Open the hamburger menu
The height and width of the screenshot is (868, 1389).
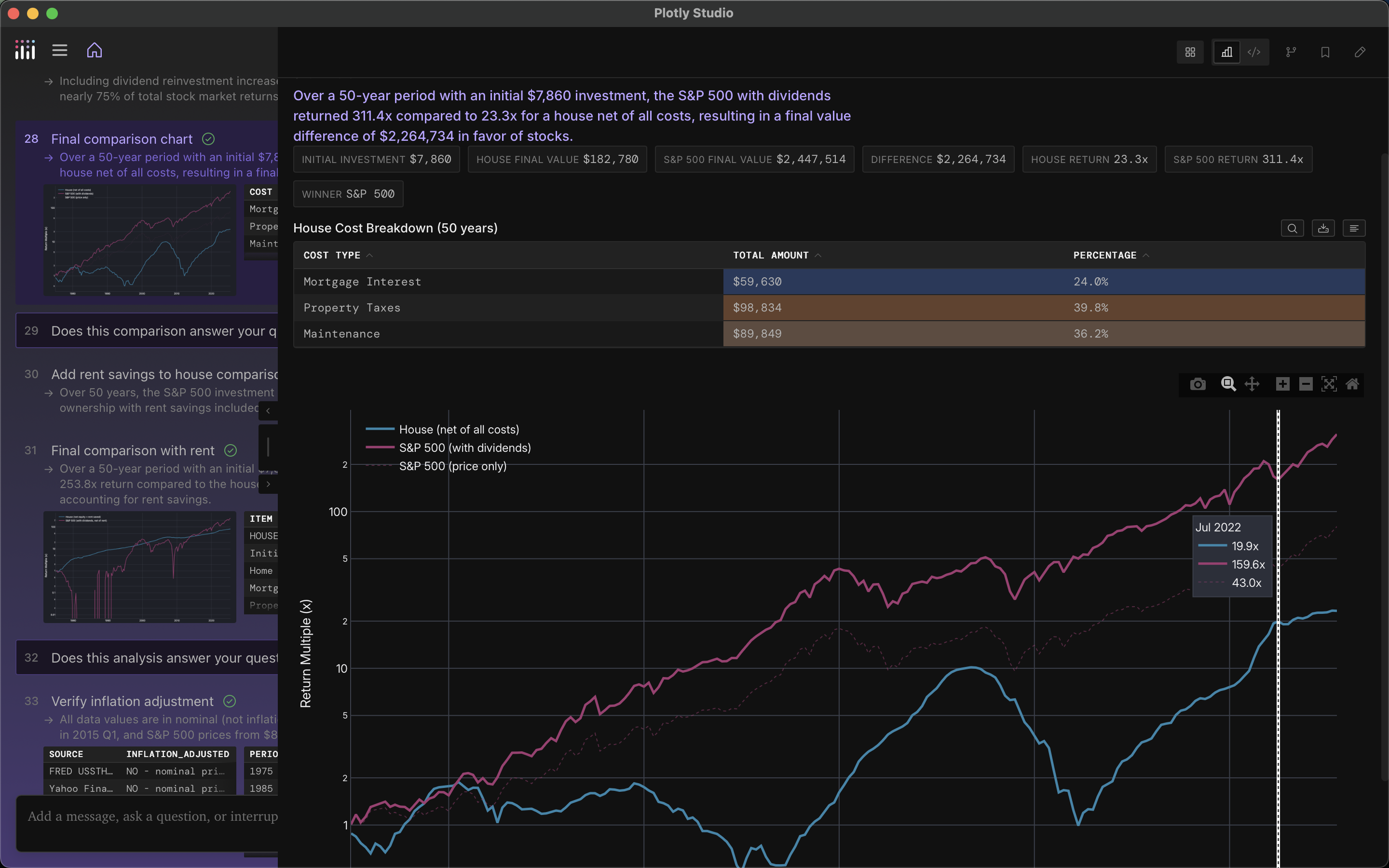60,51
